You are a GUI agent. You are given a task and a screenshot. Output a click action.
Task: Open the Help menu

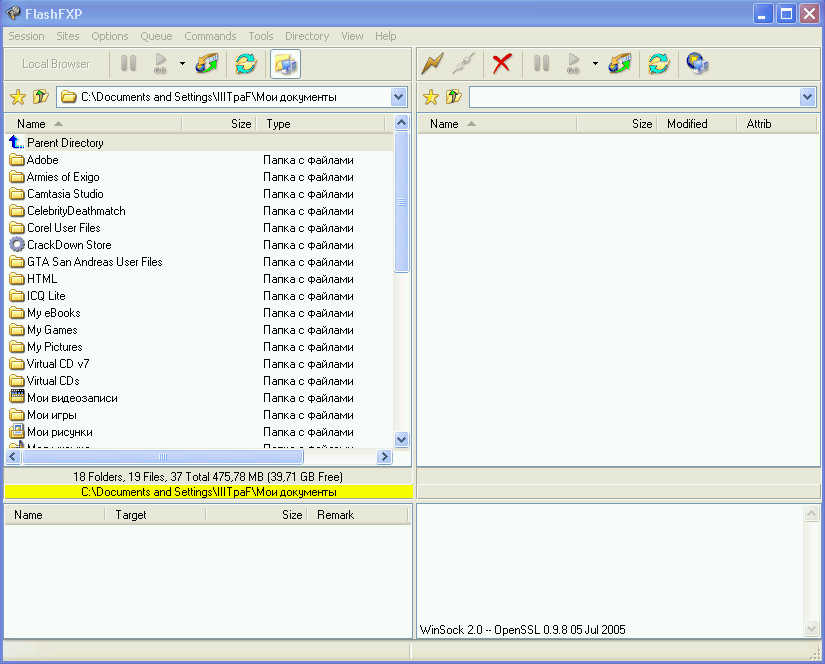click(386, 36)
